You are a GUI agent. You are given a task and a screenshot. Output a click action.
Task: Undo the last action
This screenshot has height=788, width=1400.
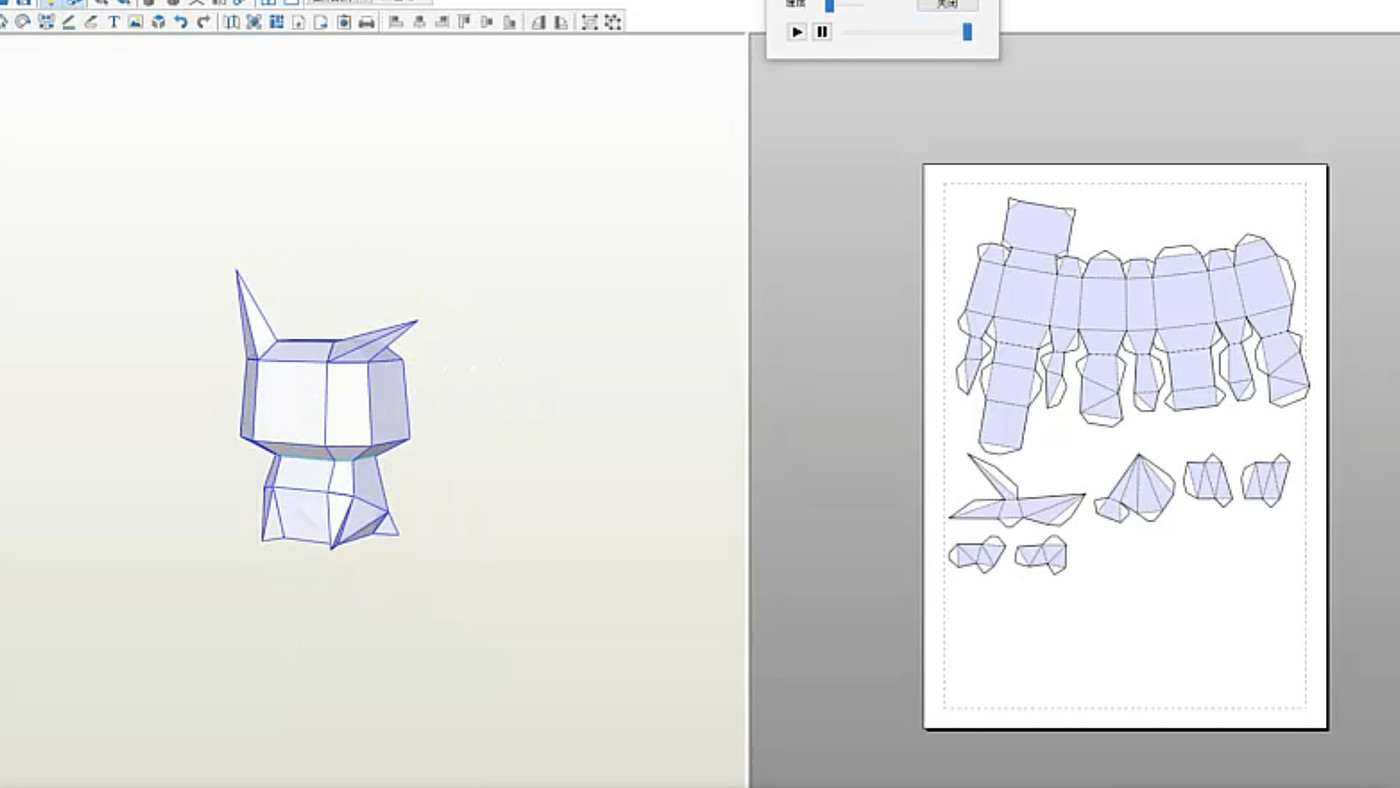point(181,22)
